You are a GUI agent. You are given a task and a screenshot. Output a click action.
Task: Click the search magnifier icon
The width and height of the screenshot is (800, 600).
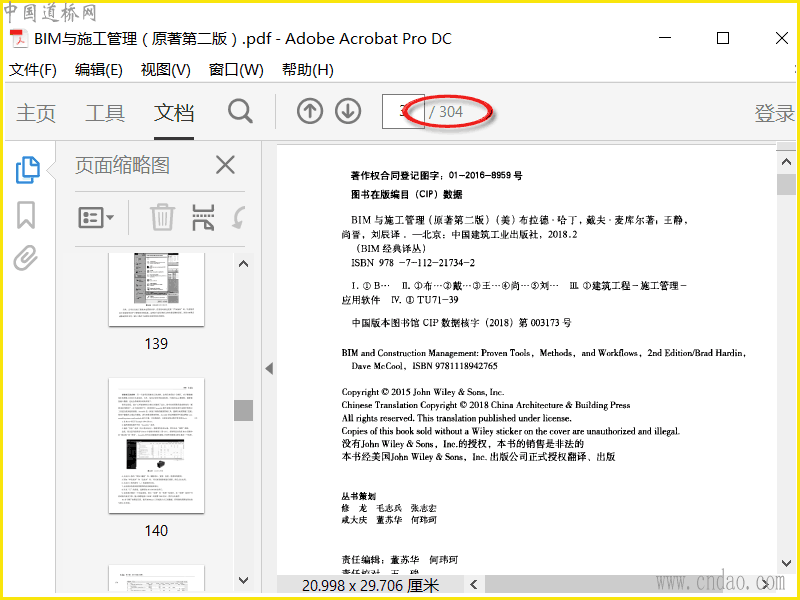[x=240, y=111]
